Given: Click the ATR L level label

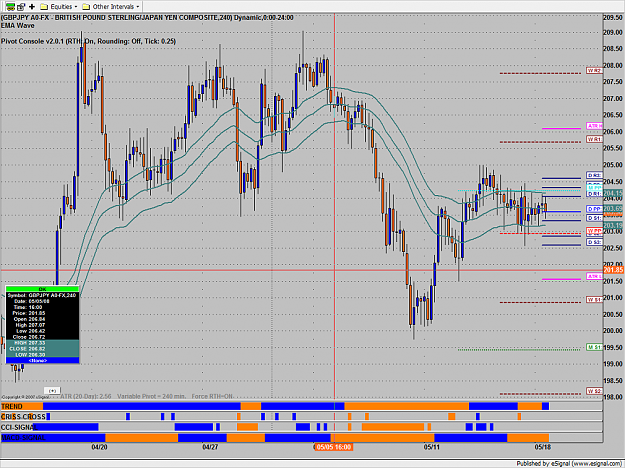Looking at the screenshot, I should (x=594, y=276).
